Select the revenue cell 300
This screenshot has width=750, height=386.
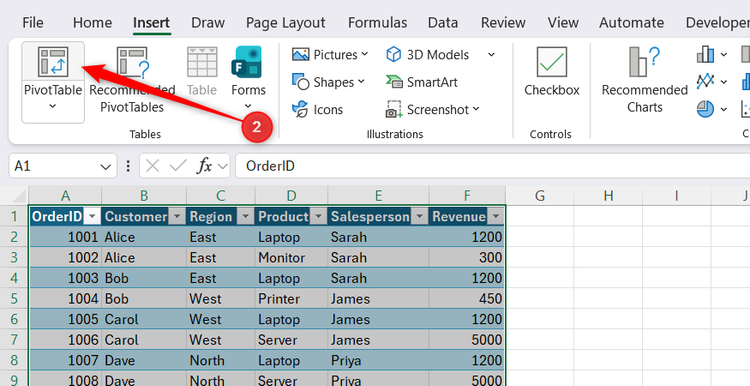click(x=467, y=258)
